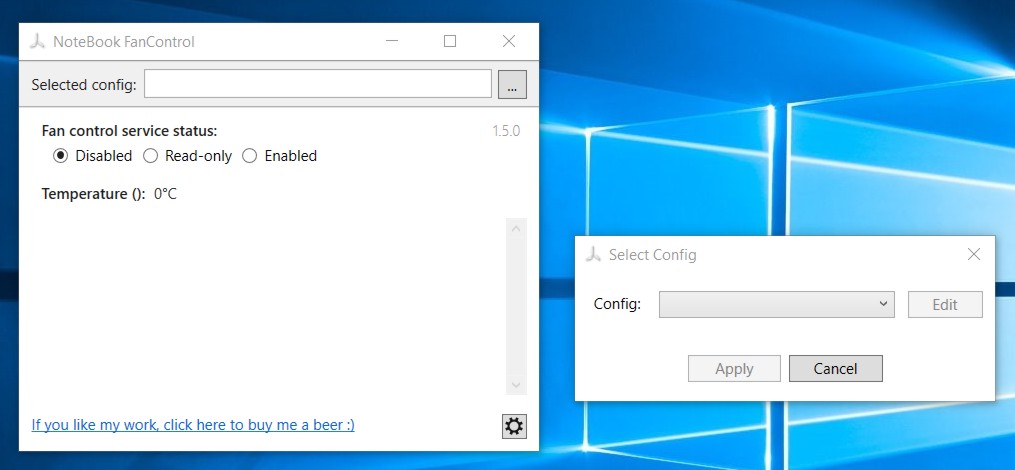Click the Select Config dialog fan icon
The image size is (1015, 470).
tap(593, 254)
